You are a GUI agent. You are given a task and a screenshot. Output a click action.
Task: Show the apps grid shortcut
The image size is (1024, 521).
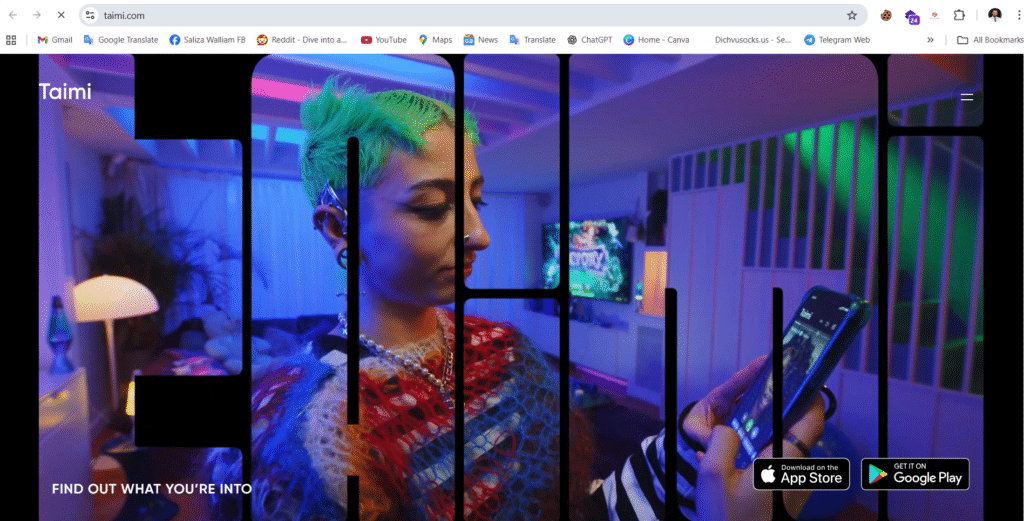click(12, 40)
